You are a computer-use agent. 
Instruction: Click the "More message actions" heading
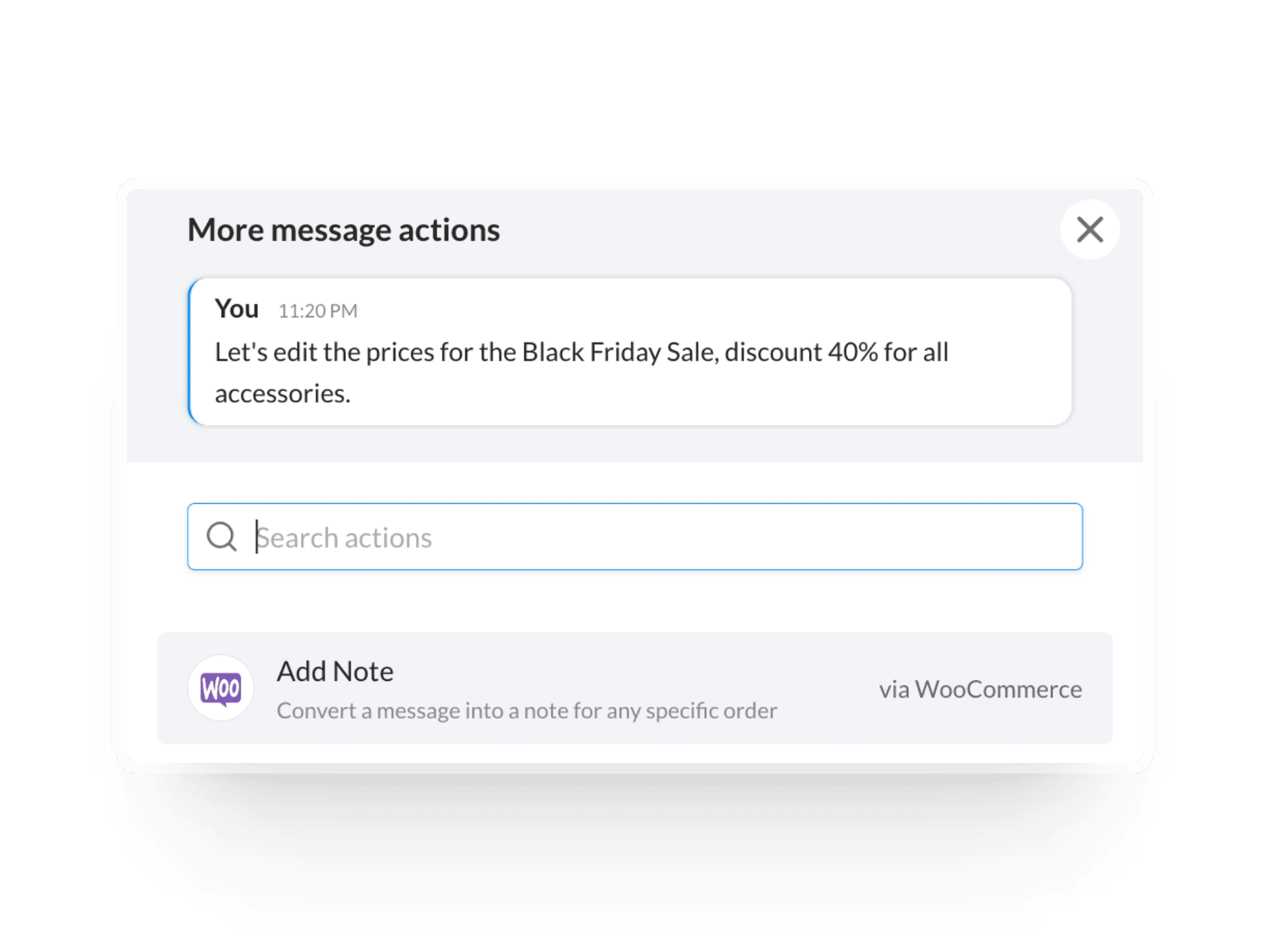click(x=343, y=230)
